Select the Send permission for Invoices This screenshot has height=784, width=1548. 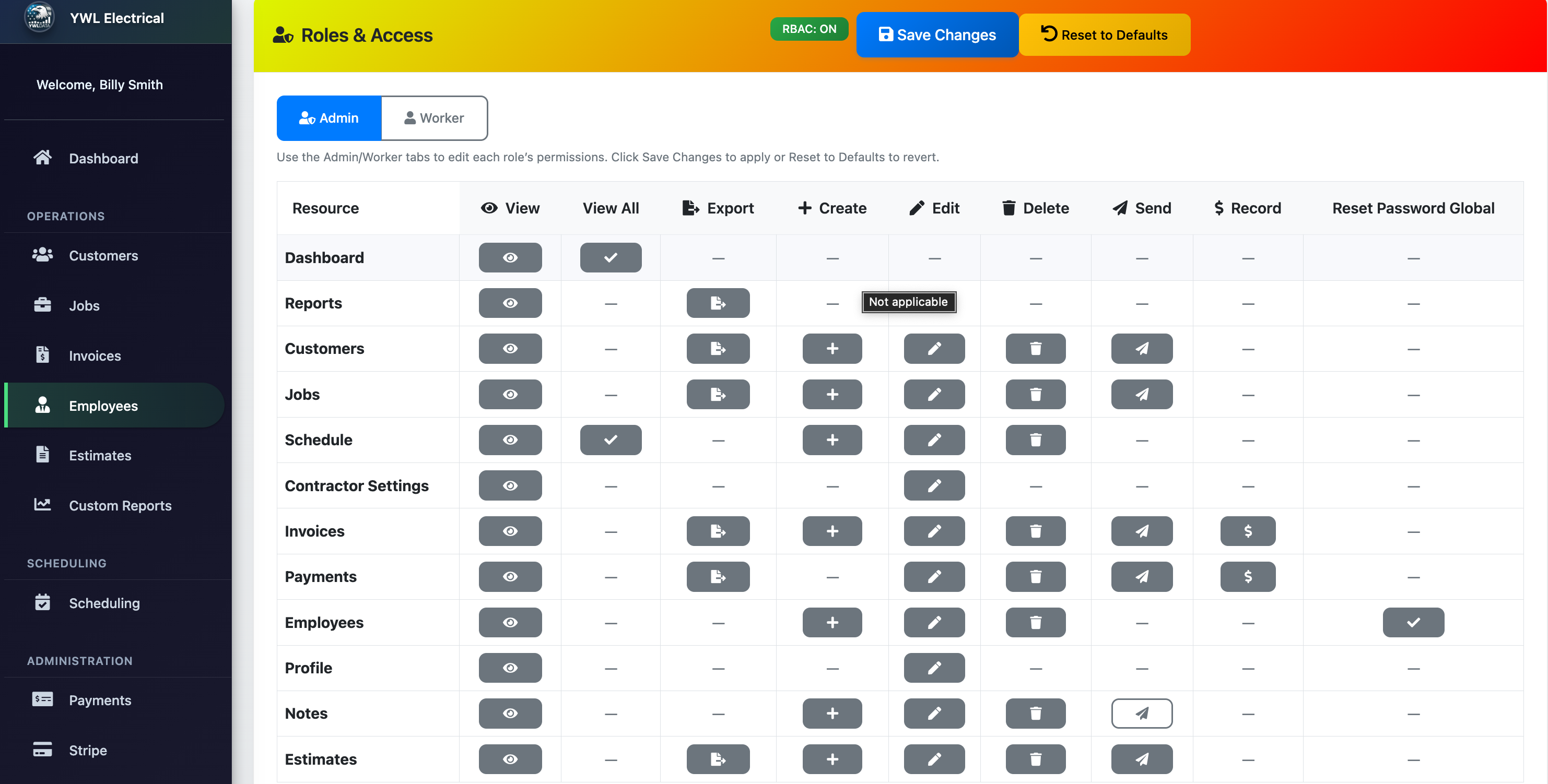pos(1141,530)
